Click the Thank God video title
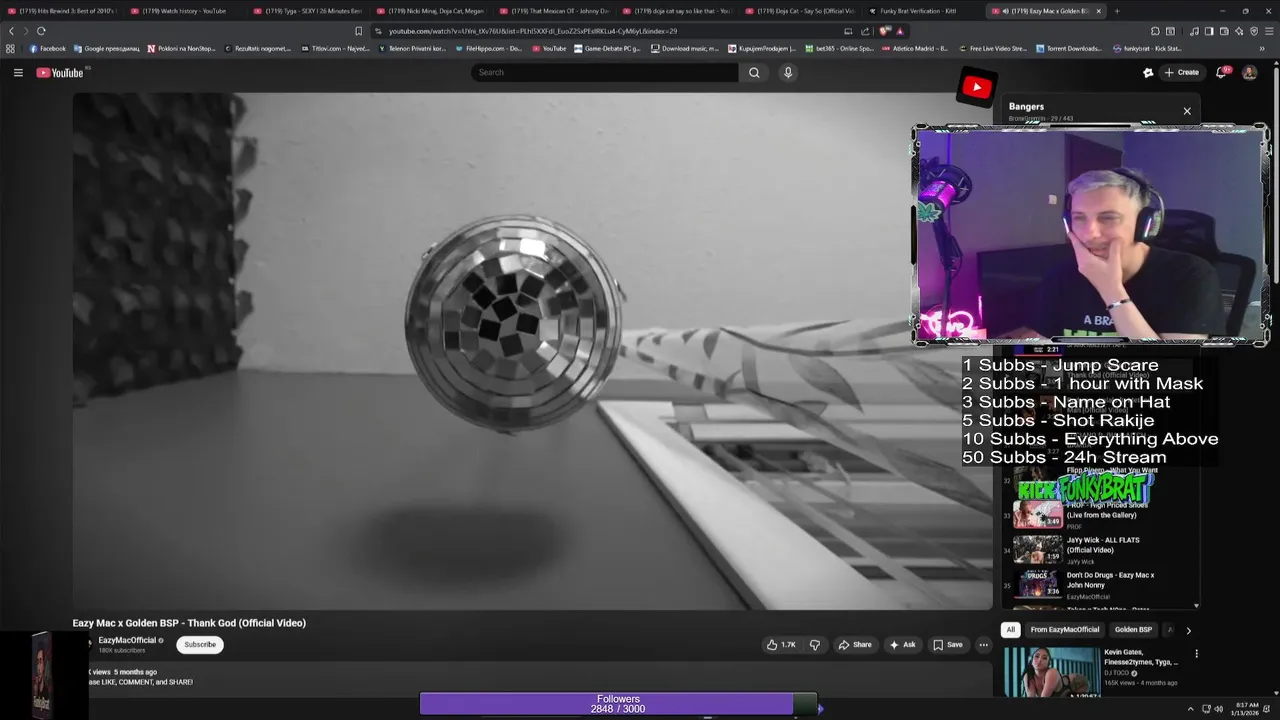This screenshot has height=720, width=1280. pos(189,623)
